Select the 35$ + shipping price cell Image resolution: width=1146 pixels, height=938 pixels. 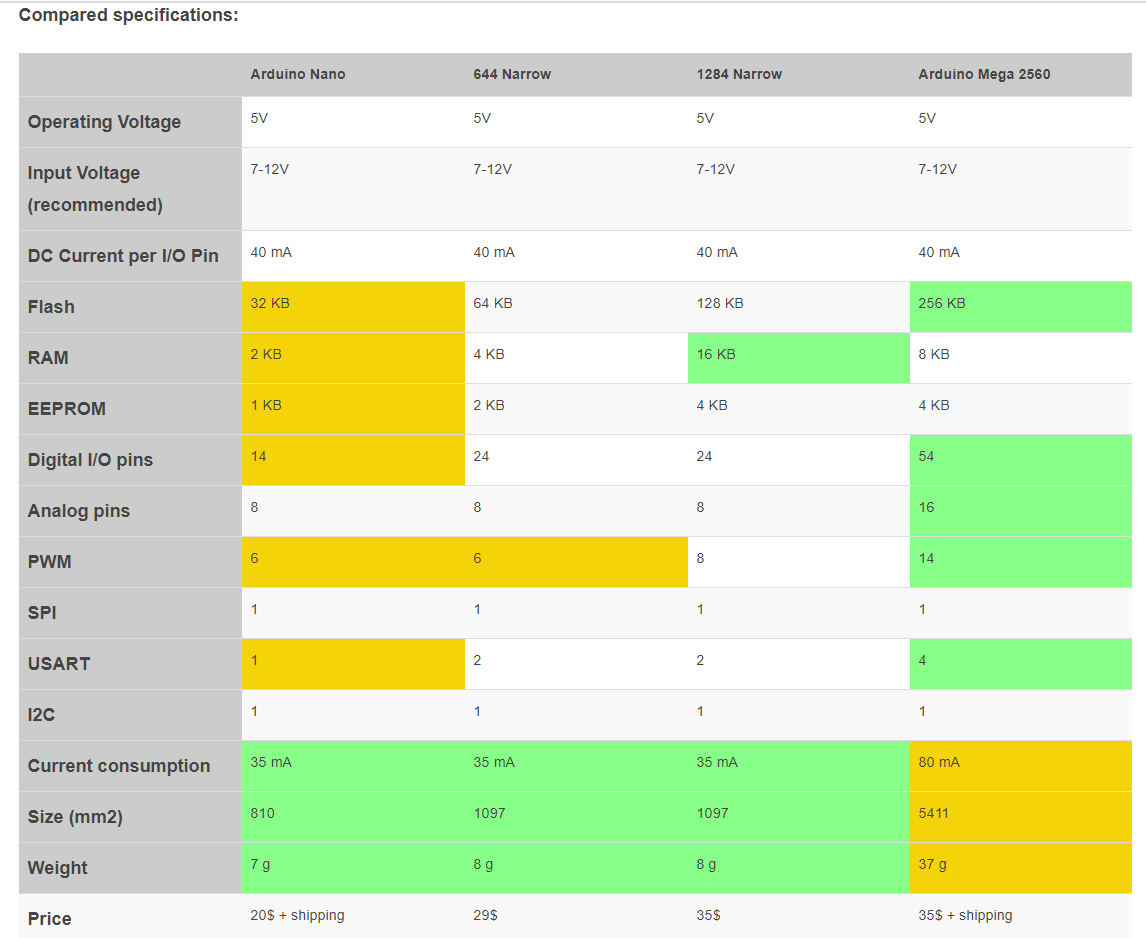(x=965, y=915)
